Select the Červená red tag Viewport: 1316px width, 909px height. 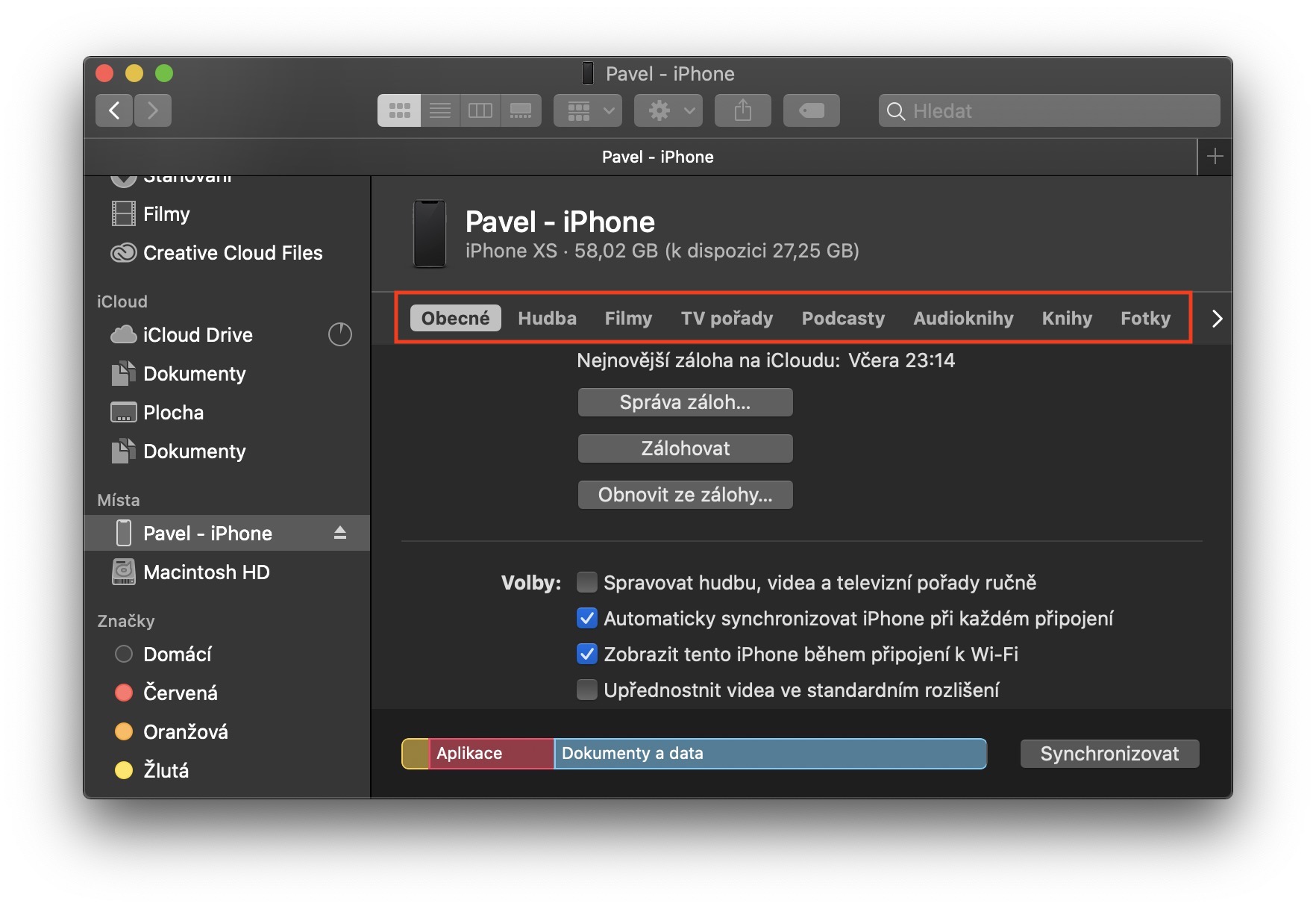point(227,693)
